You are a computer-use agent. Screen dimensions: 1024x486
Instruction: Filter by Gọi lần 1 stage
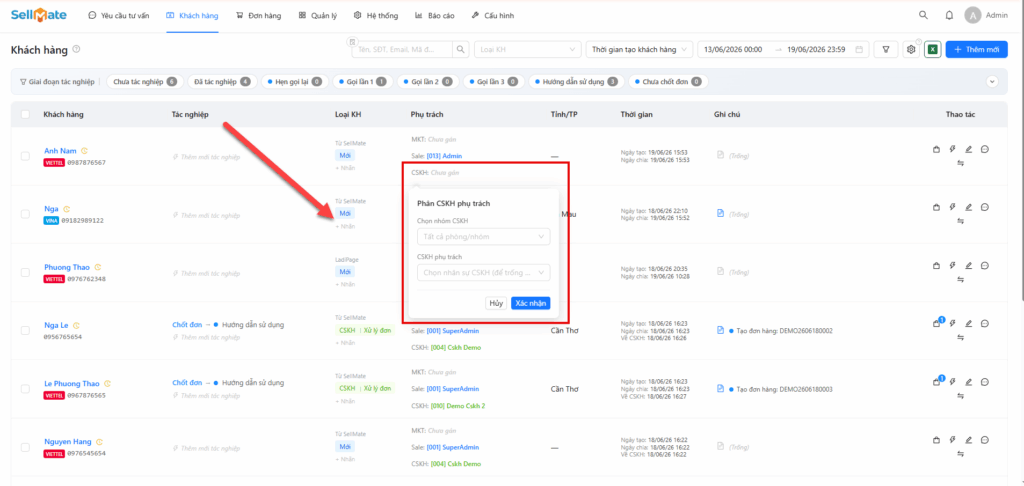point(361,82)
